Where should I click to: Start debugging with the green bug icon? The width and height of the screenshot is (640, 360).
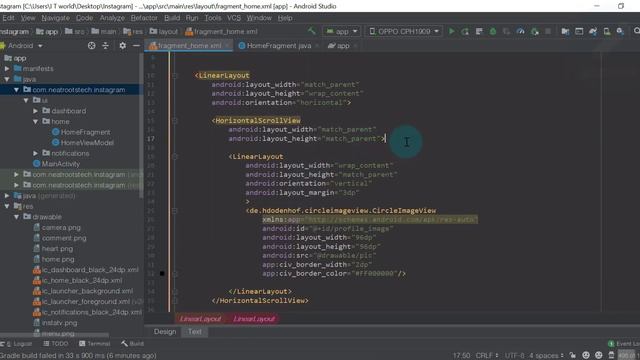(493, 31)
